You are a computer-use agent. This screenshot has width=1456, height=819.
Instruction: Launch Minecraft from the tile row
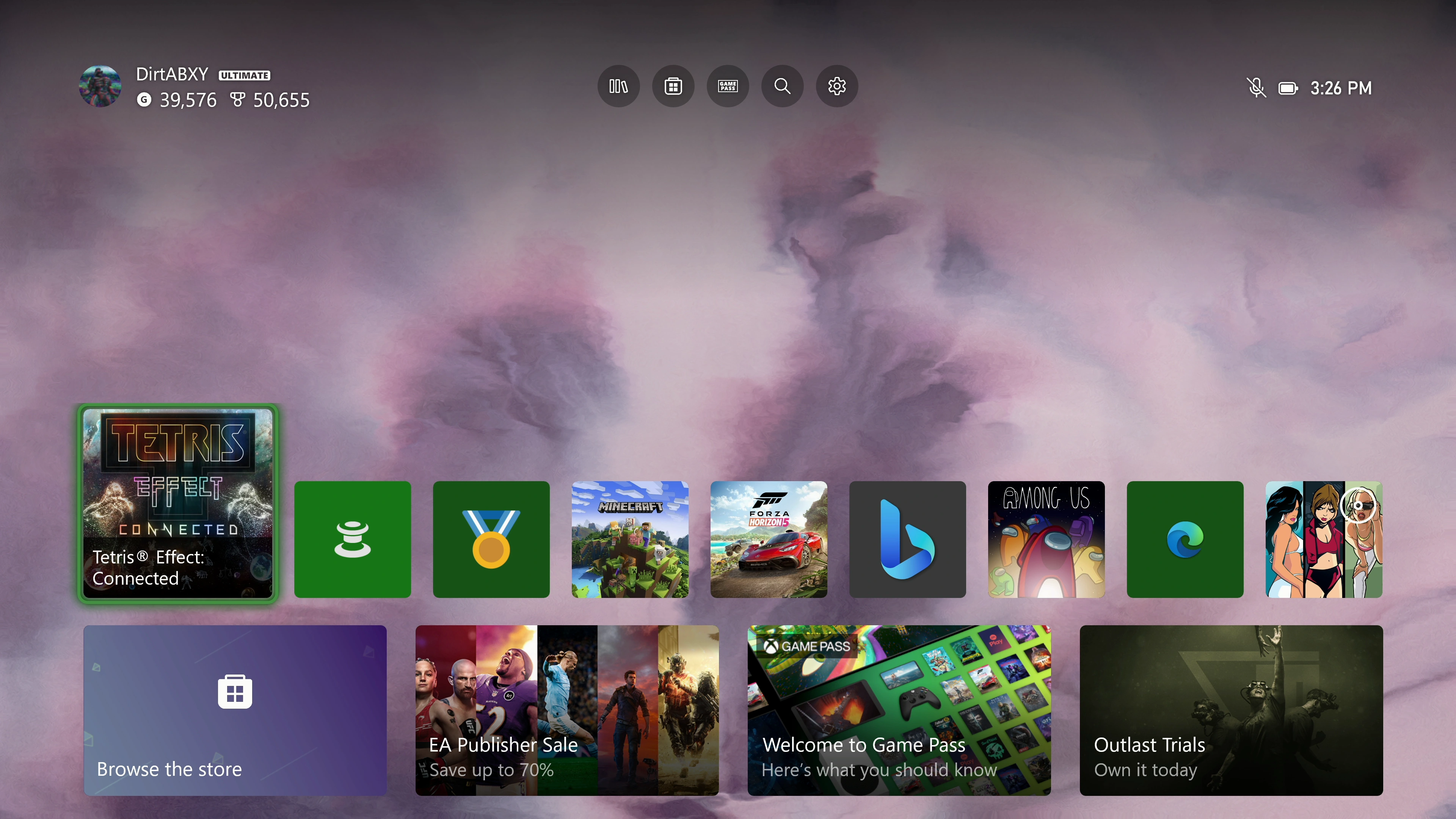[x=630, y=539]
